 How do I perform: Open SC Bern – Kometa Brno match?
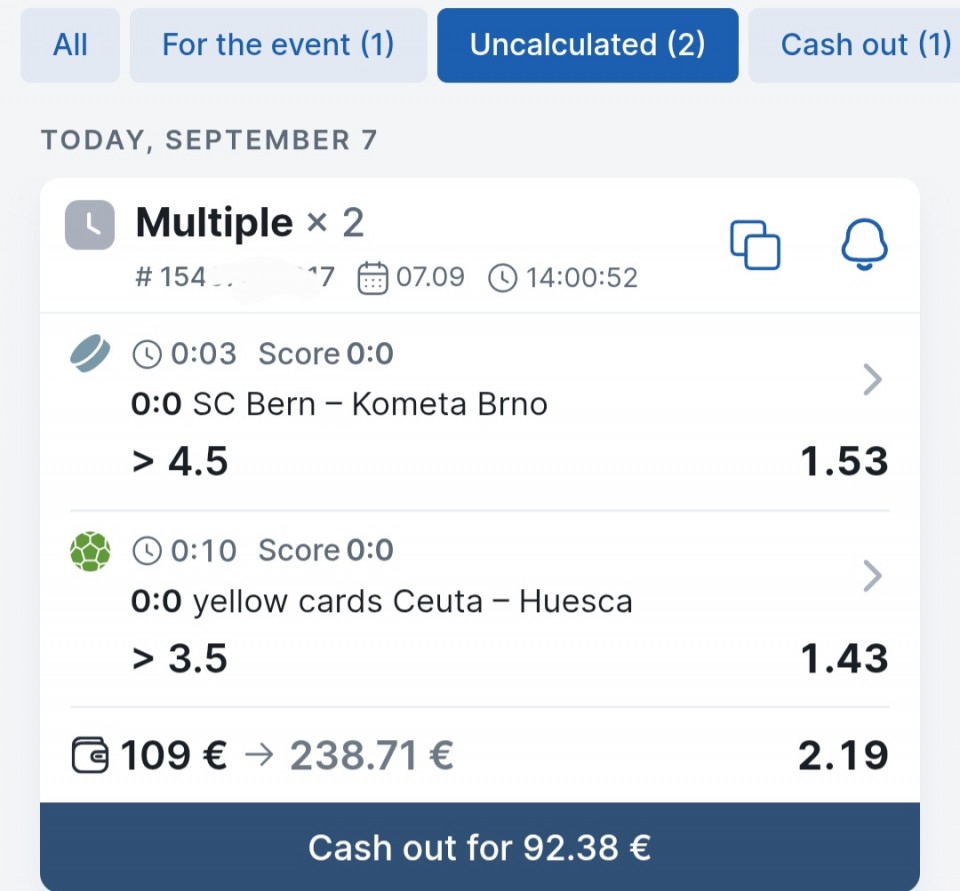tap(369, 405)
